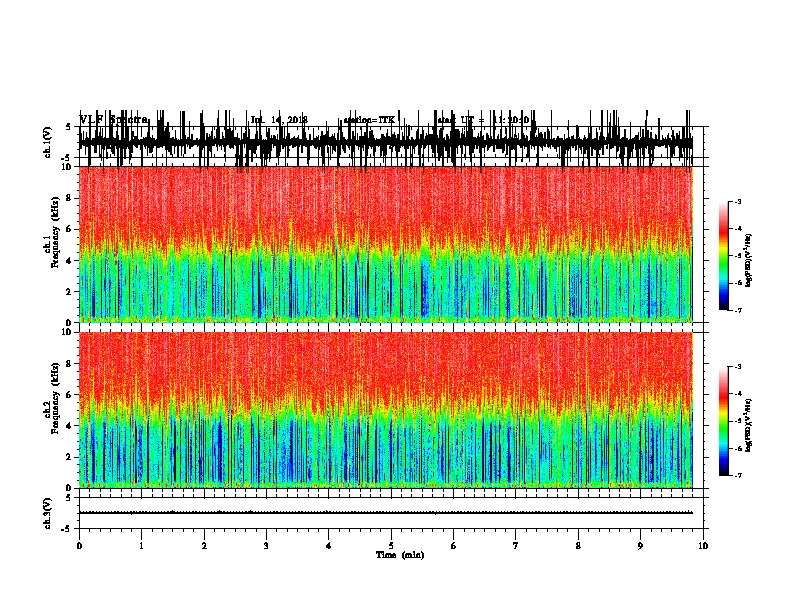Click the -3 label on ch.1 color bar
This screenshot has width=792, height=612.
click(x=737, y=201)
